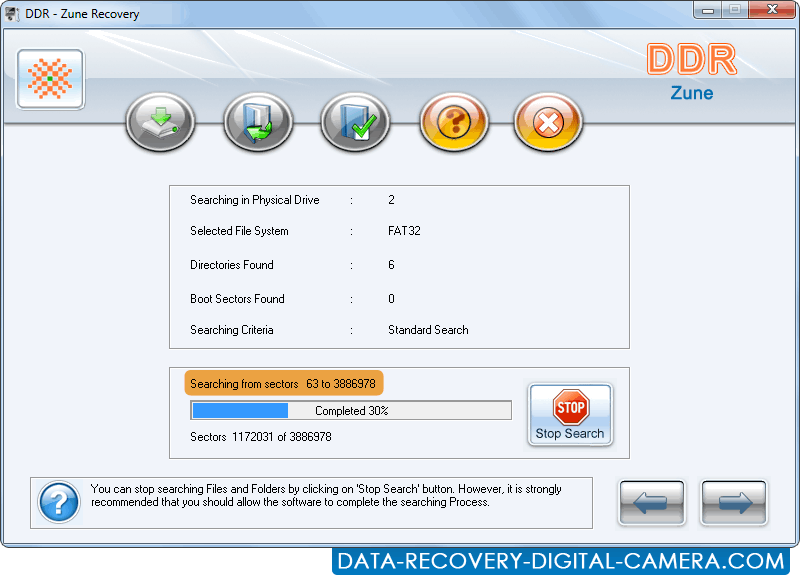The image size is (800, 575).
Task: Click the book with green arrow icon
Action: [258, 122]
